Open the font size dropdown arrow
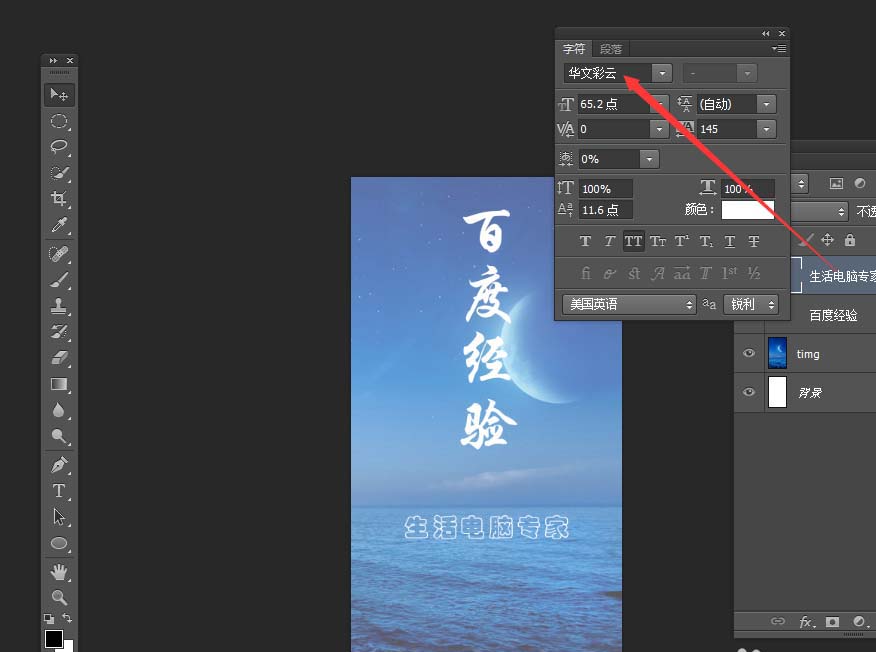Image resolution: width=876 pixels, height=652 pixels. (660, 104)
